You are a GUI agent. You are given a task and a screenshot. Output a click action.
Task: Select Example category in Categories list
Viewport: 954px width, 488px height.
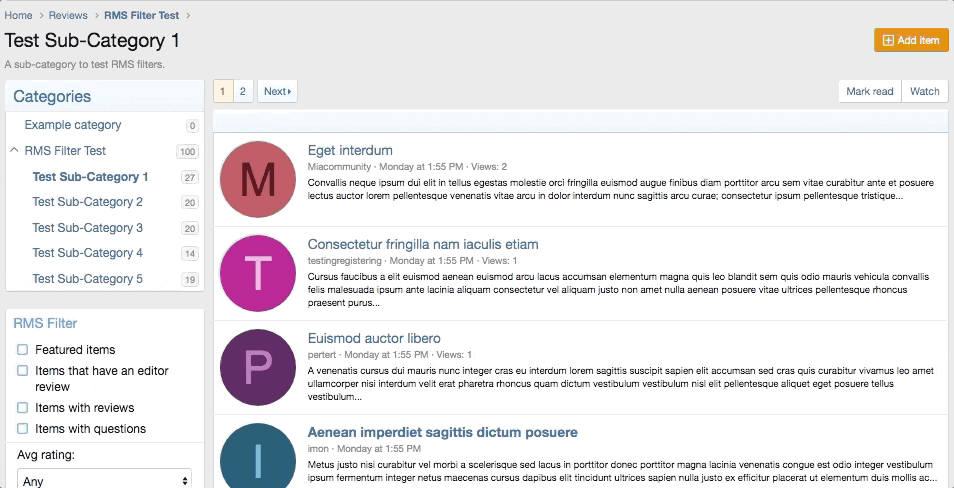tap(73, 125)
